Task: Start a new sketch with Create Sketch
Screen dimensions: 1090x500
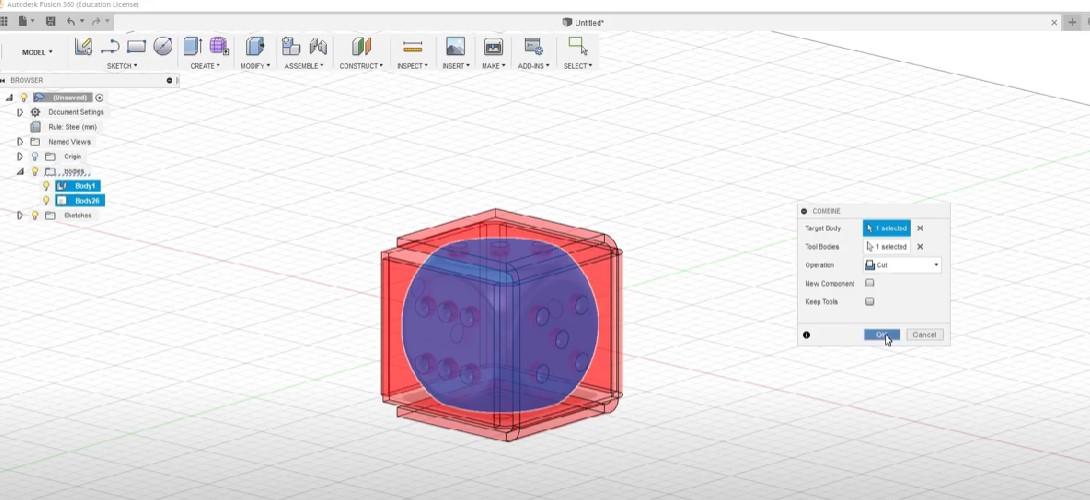Action: [83, 47]
